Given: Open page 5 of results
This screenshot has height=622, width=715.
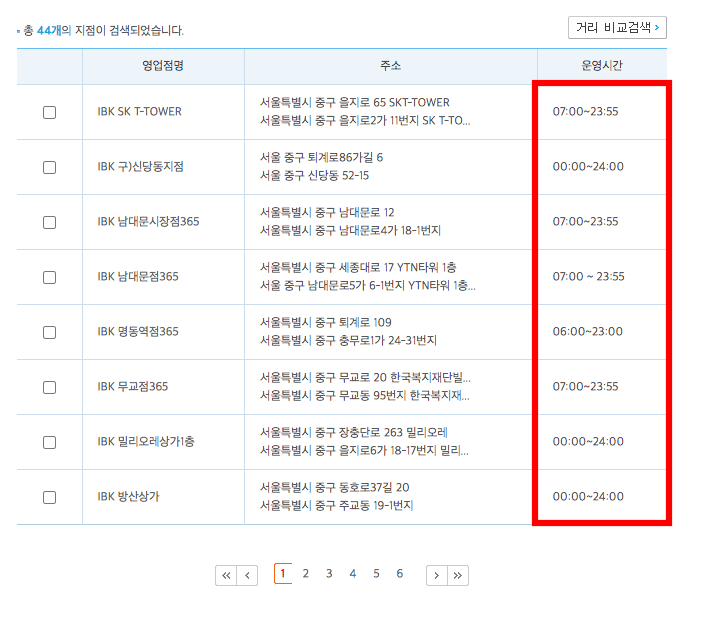Looking at the screenshot, I should tap(376, 574).
